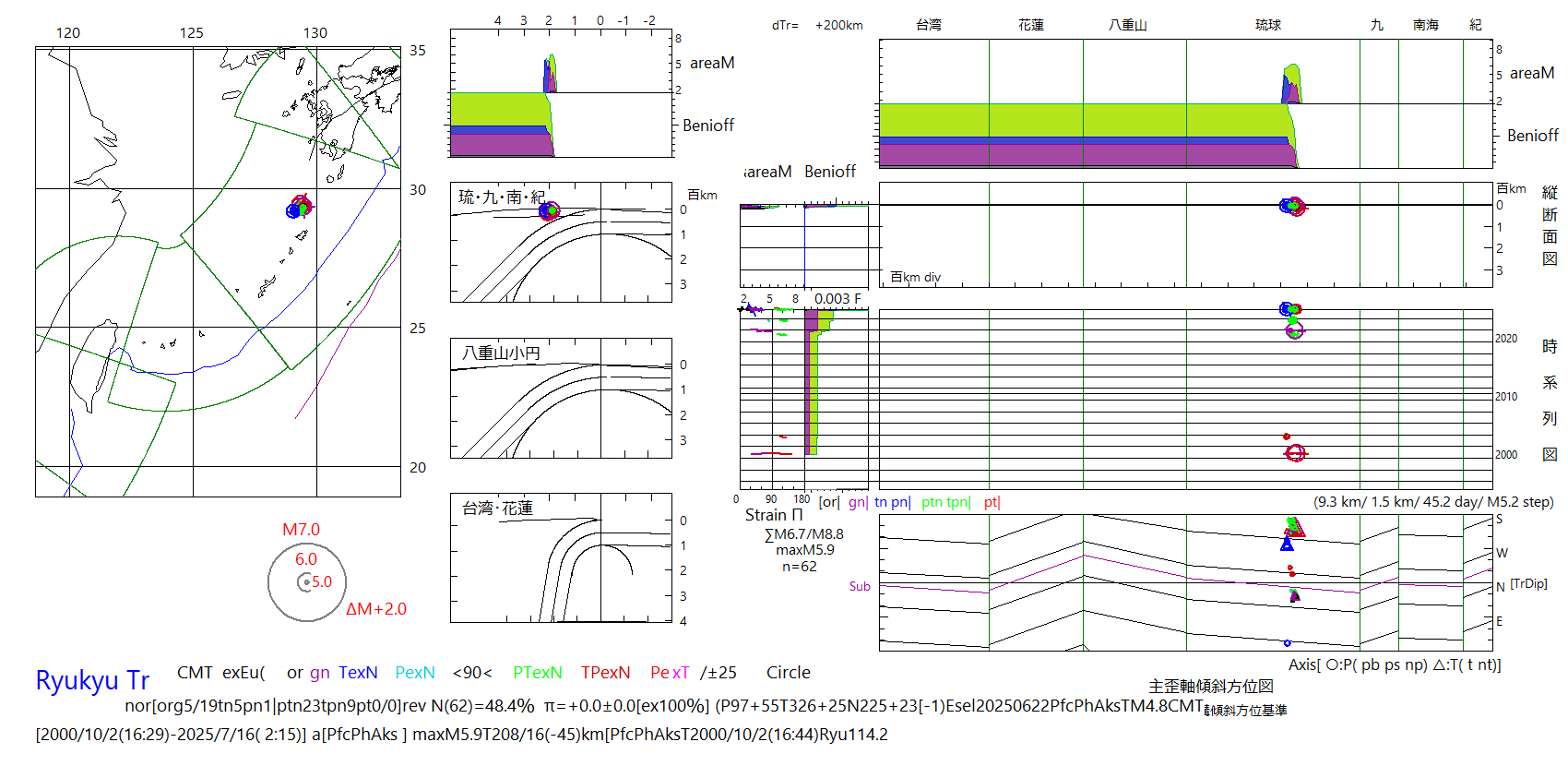Click the red crosshair event marker near 2000
The width and height of the screenshot is (1568, 766).
tap(1295, 453)
